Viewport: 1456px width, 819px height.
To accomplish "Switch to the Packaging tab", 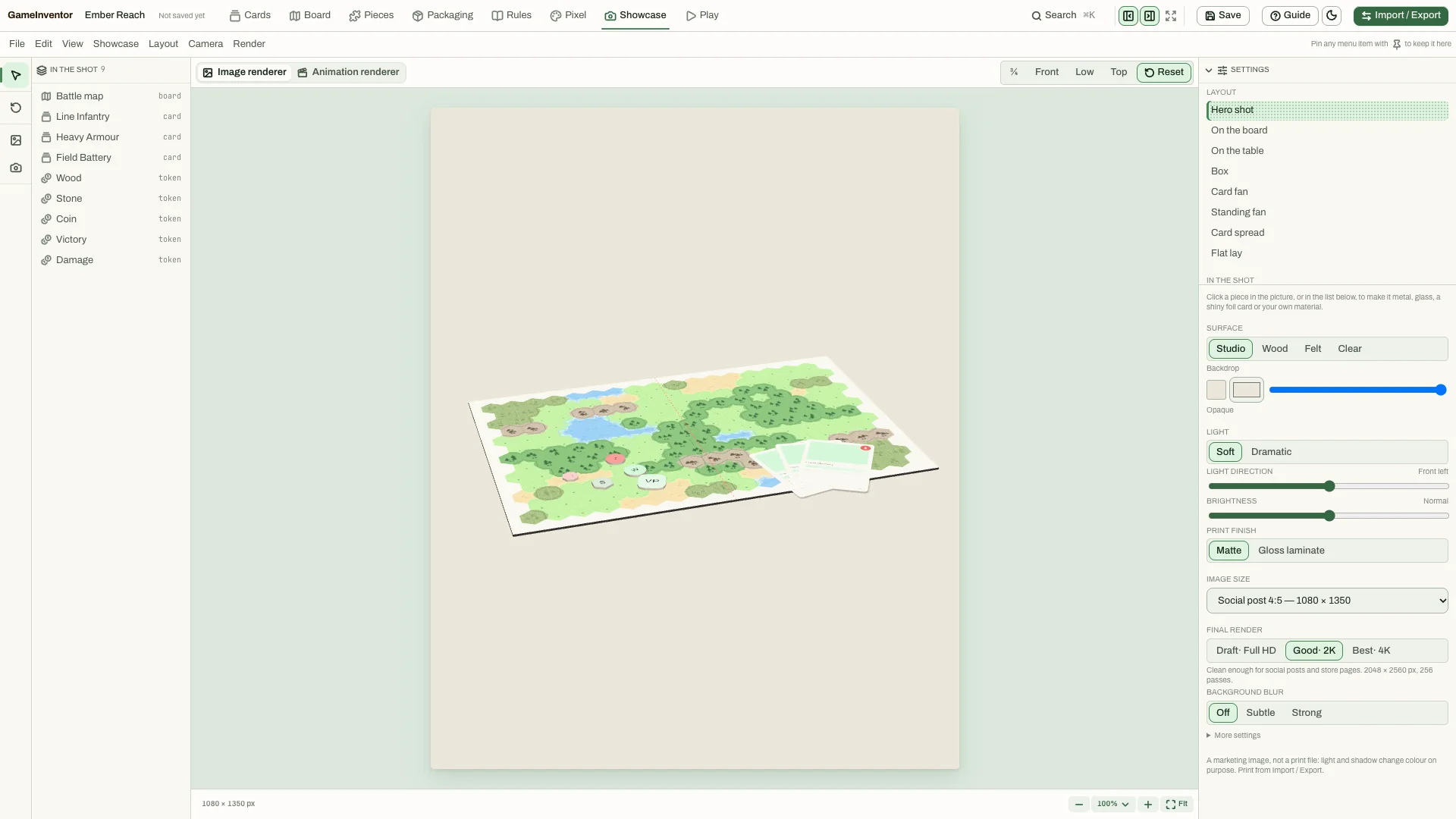I will point(443,15).
